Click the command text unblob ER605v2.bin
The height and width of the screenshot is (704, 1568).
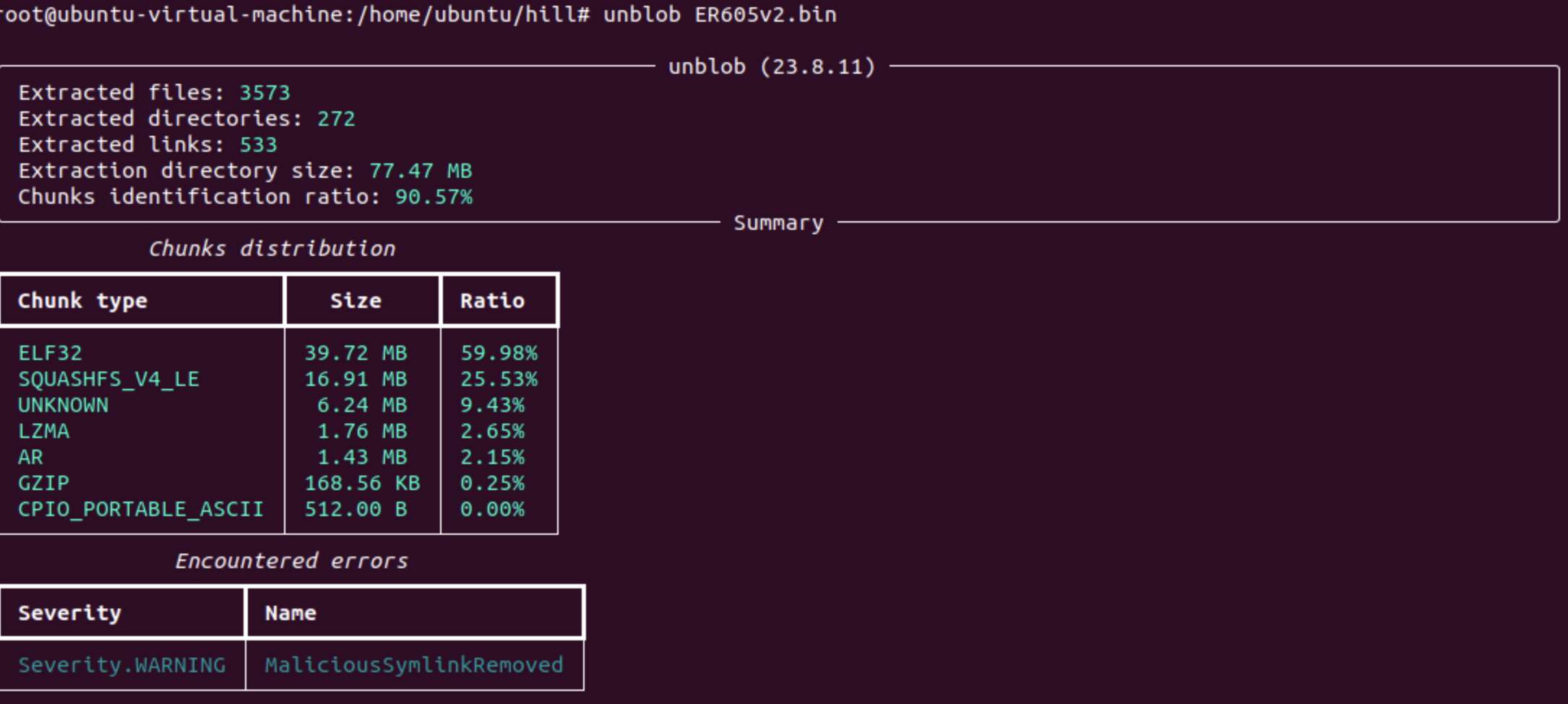(x=719, y=14)
